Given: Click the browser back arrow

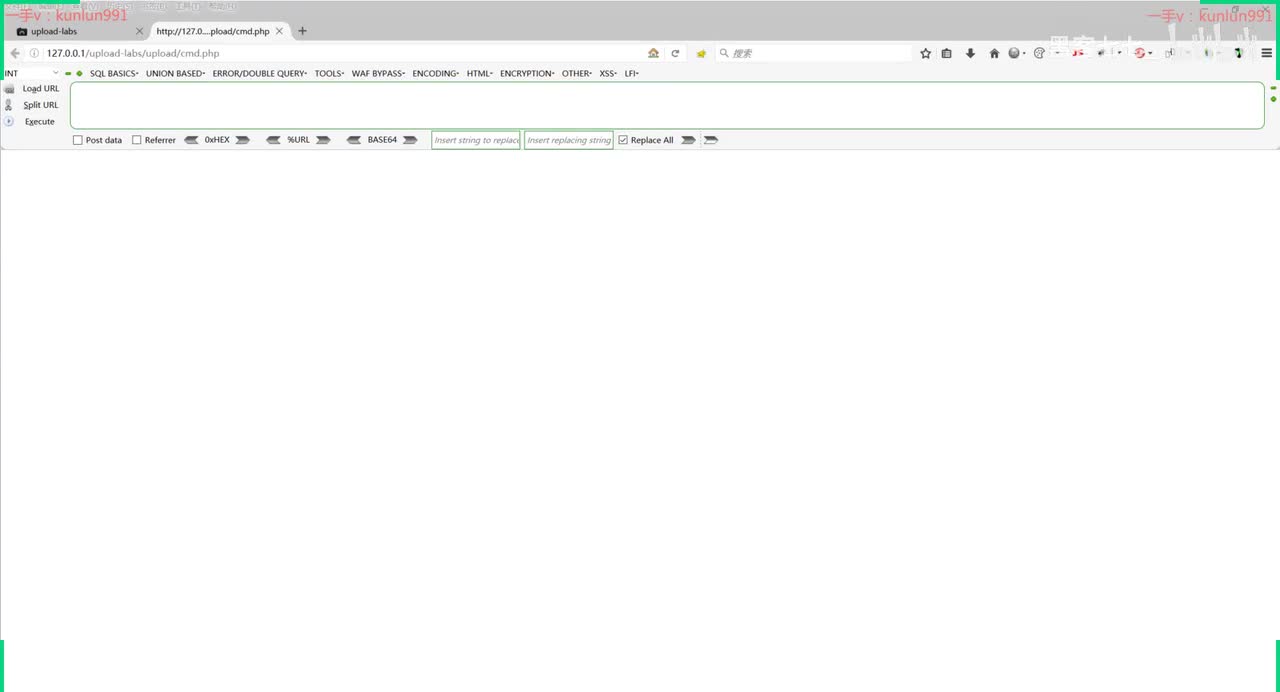Looking at the screenshot, I should (x=14, y=53).
